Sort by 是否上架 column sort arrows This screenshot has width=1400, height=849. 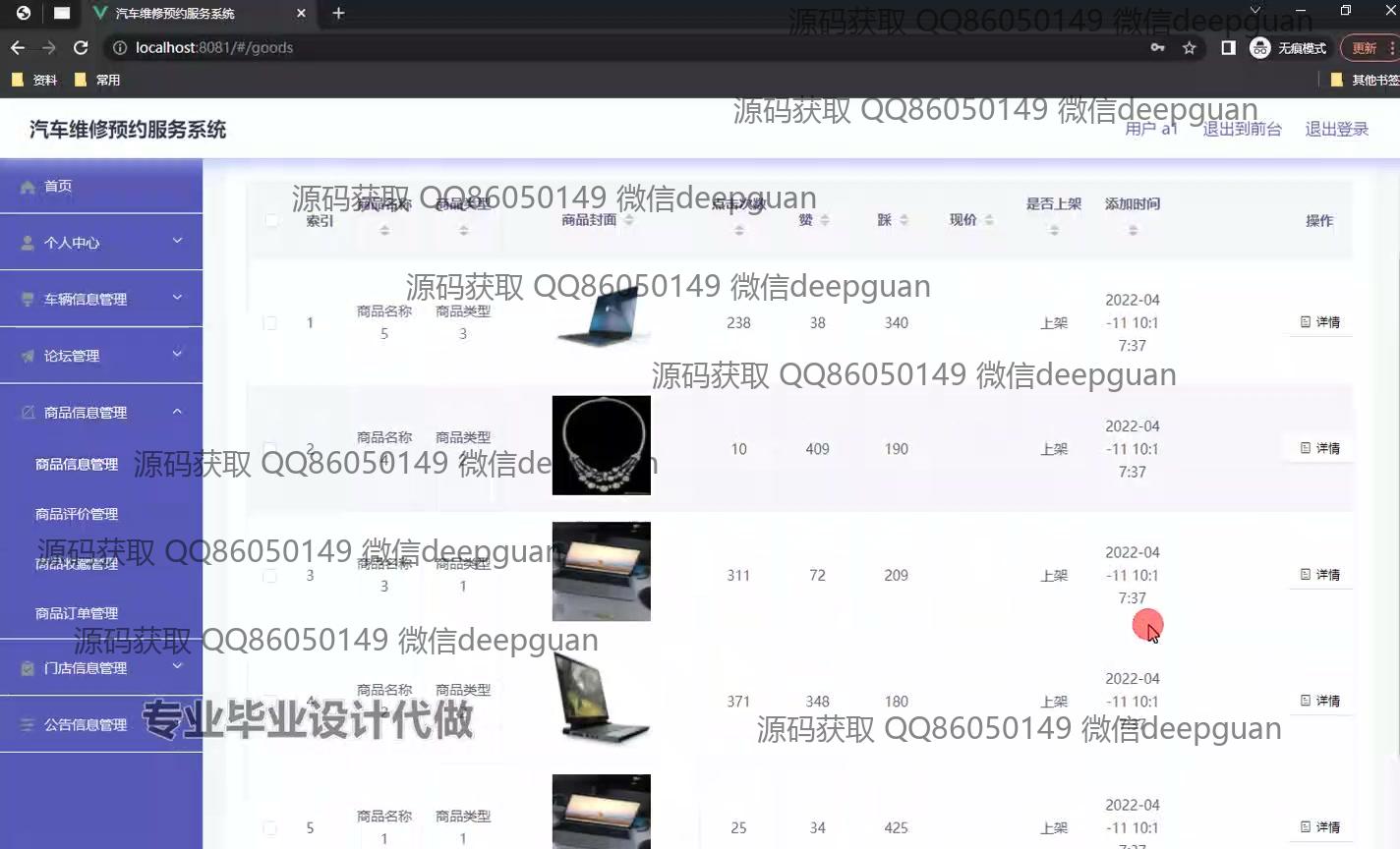point(1054,230)
